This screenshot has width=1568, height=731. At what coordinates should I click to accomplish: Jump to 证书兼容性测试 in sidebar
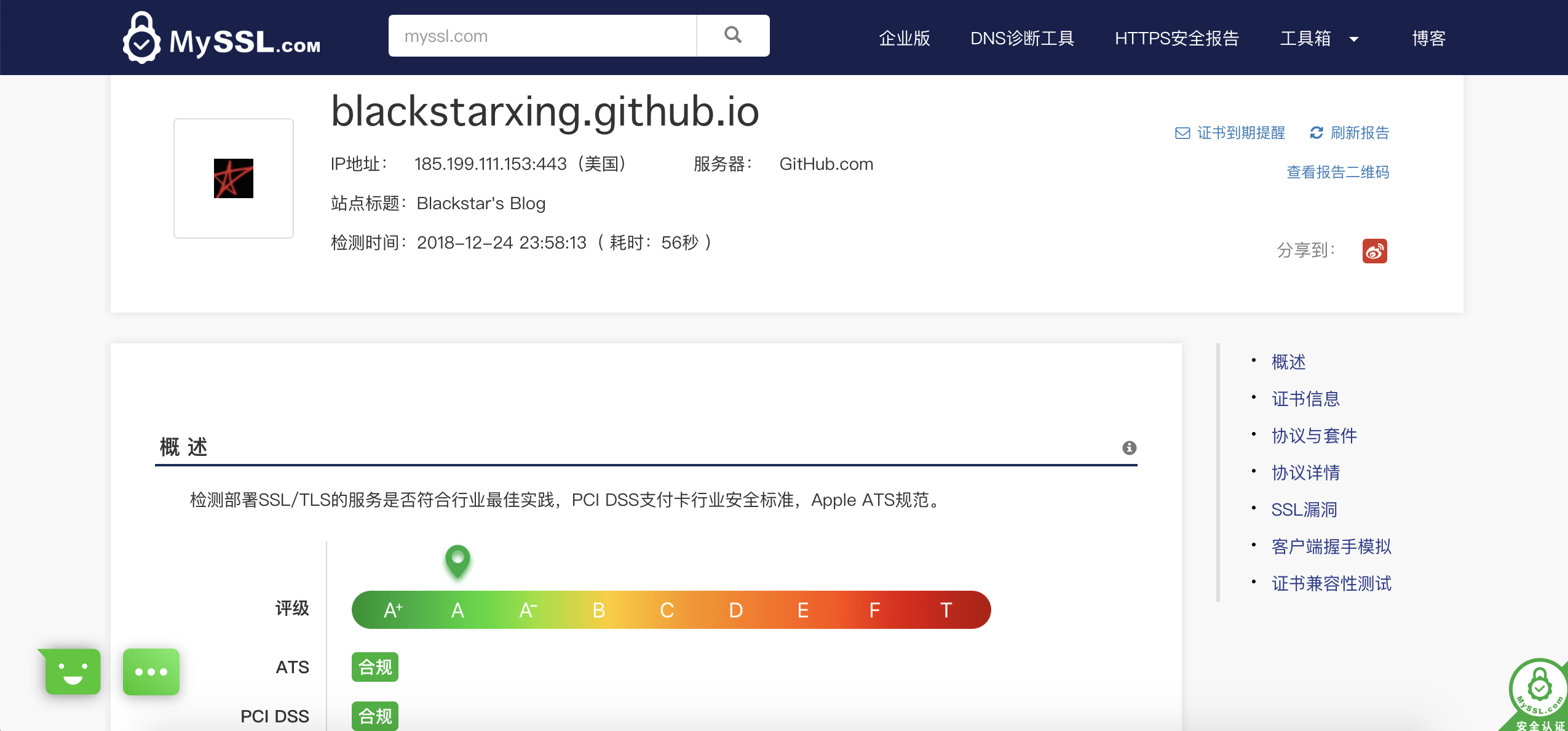(x=1332, y=583)
